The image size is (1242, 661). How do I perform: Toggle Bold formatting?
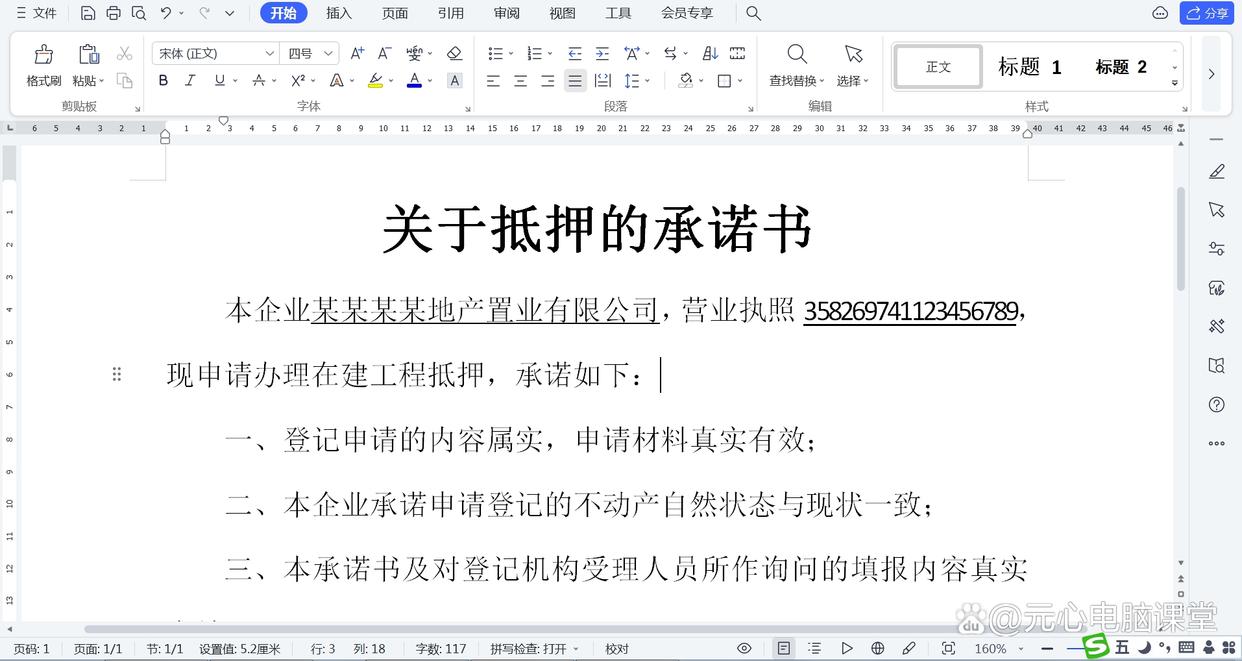(163, 80)
